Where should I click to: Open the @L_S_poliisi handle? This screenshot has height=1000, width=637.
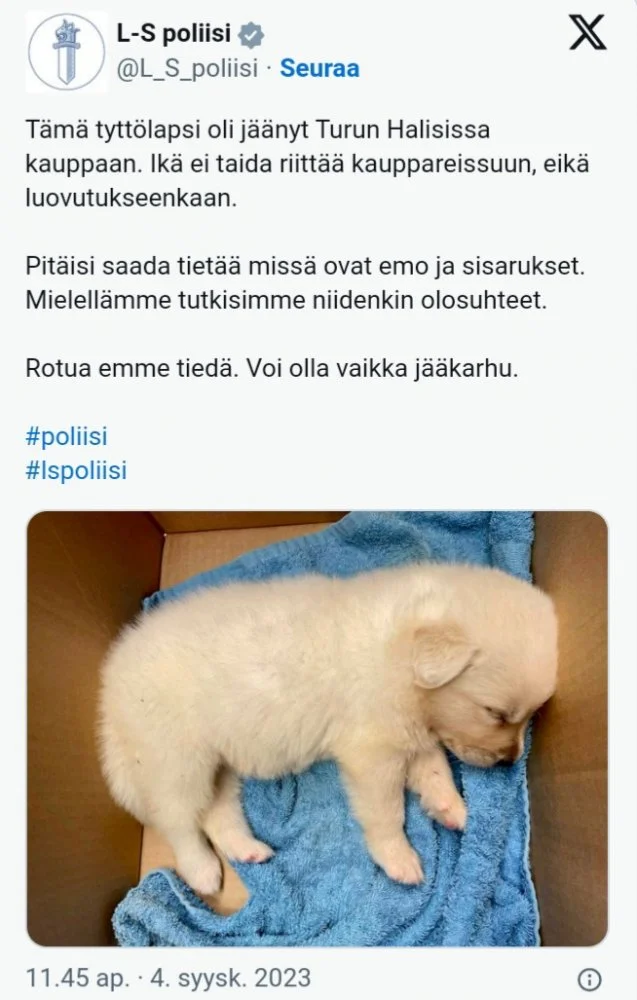[187, 69]
